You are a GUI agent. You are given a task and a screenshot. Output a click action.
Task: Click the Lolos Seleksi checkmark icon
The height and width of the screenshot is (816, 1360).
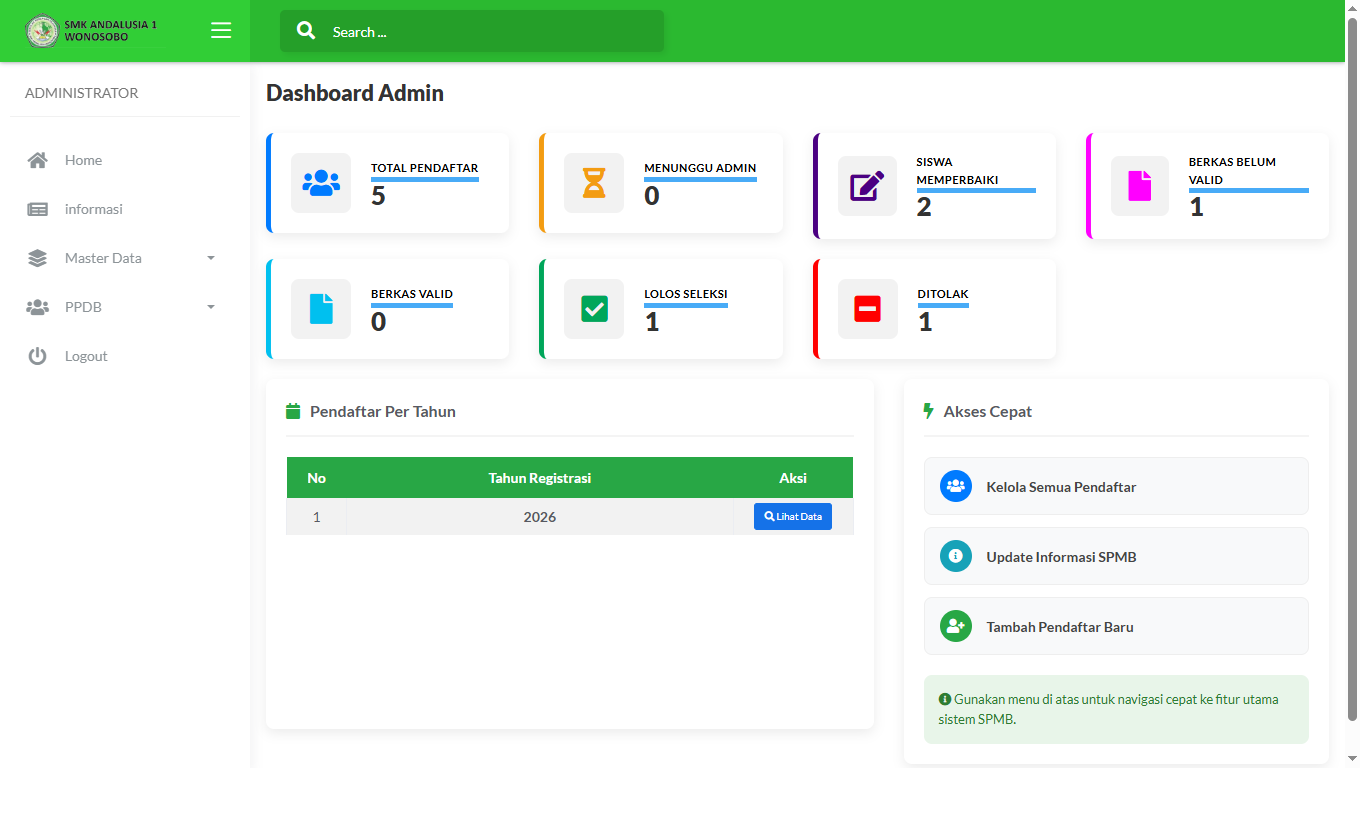(594, 309)
